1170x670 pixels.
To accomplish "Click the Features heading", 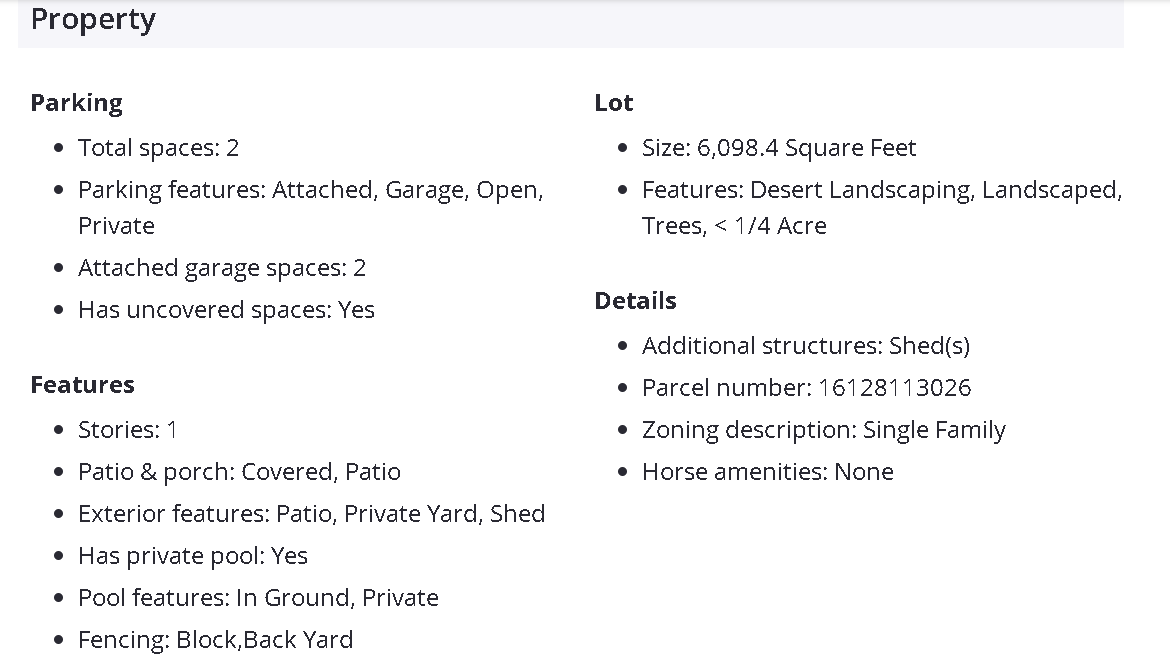I will click(x=82, y=385).
